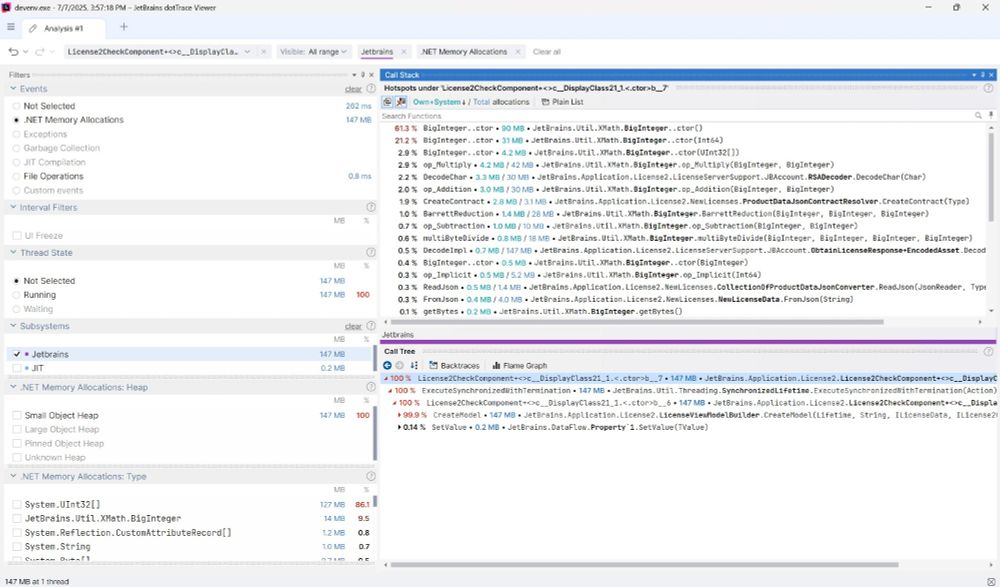The height and width of the screenshot is (587, 1000).
Task: Expand the CreateModel call tree node
Action: (x=400, y=415)
